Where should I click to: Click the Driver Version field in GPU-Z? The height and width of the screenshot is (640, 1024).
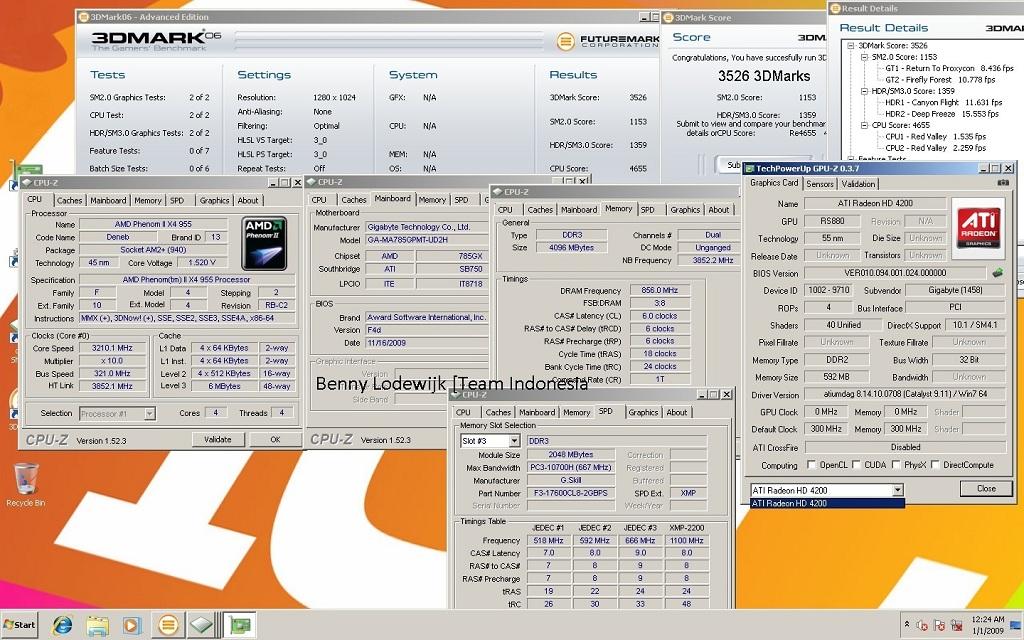point(905,394)
